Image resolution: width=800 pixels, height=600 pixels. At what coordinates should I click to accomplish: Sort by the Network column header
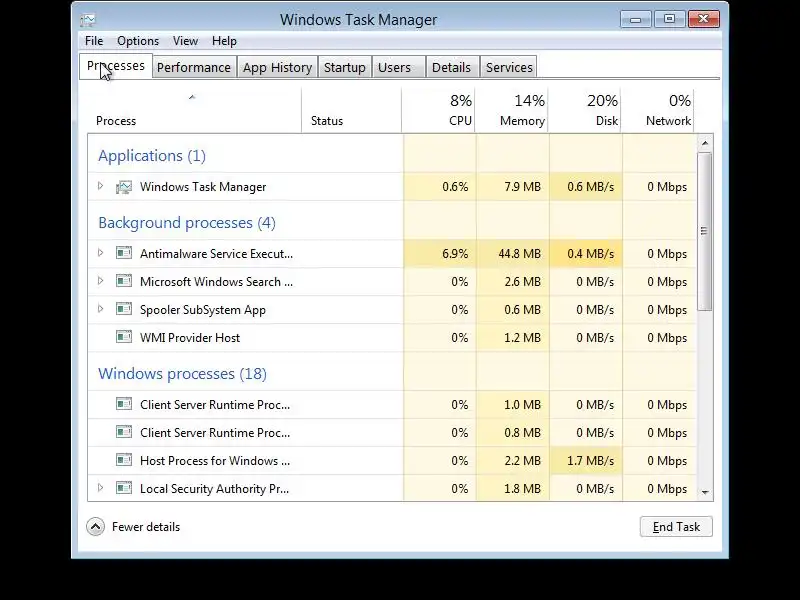(658, 110)
